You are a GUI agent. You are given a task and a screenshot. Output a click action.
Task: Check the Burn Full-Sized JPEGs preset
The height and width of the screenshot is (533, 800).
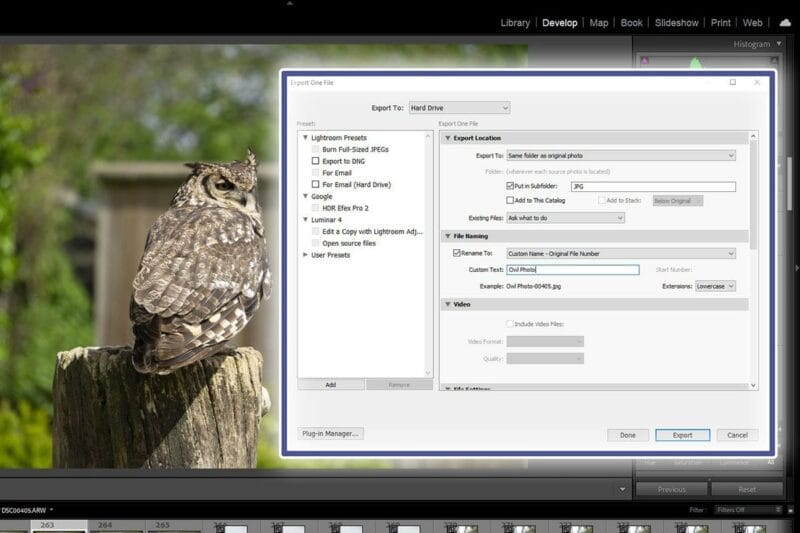pyautogui.click(x=315, y=149)
